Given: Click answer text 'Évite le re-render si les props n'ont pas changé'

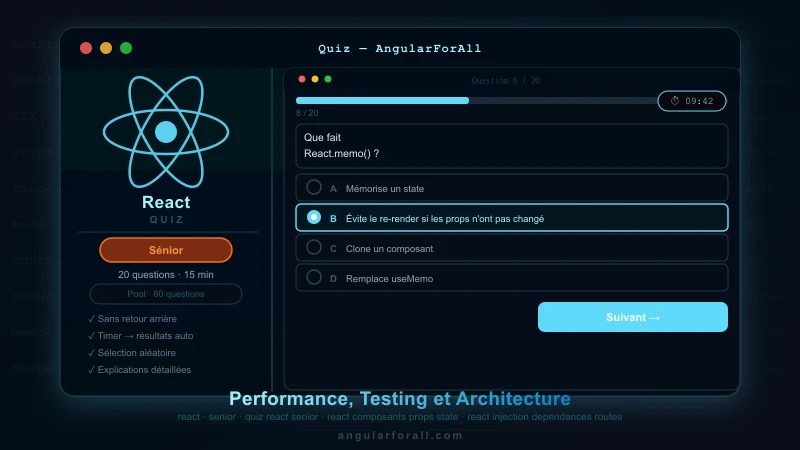Looking at the screenshot, I should coord(445,219).
